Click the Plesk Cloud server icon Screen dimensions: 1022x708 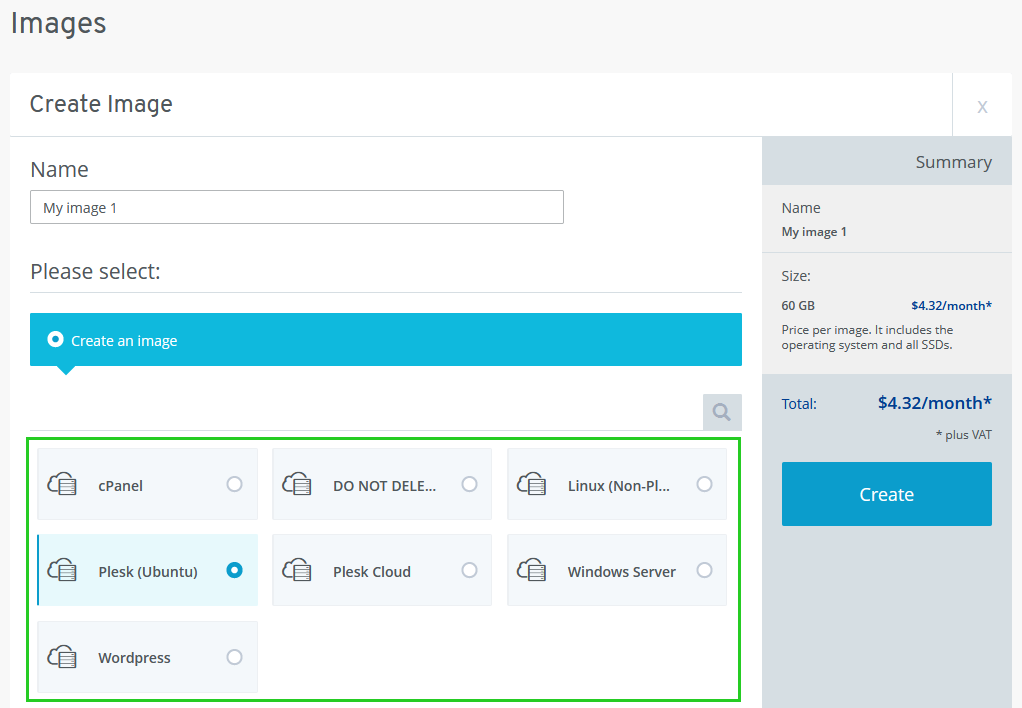click(298, 571)
